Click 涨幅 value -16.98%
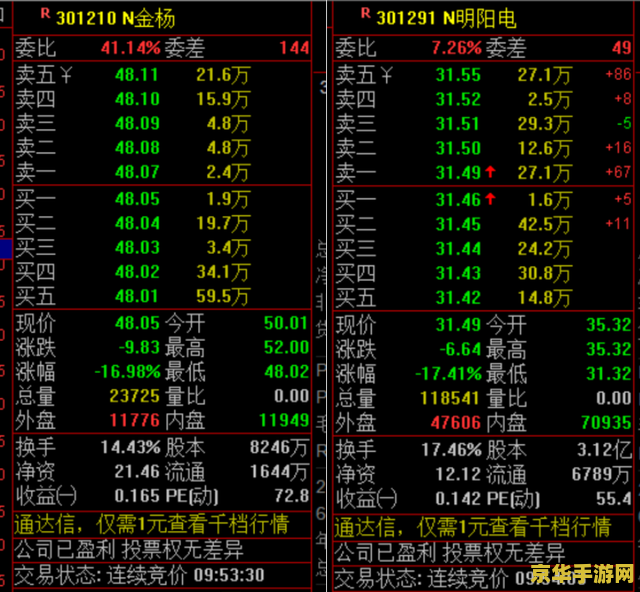The height and width of the screenshot is (592, 640). coord(127,372)
